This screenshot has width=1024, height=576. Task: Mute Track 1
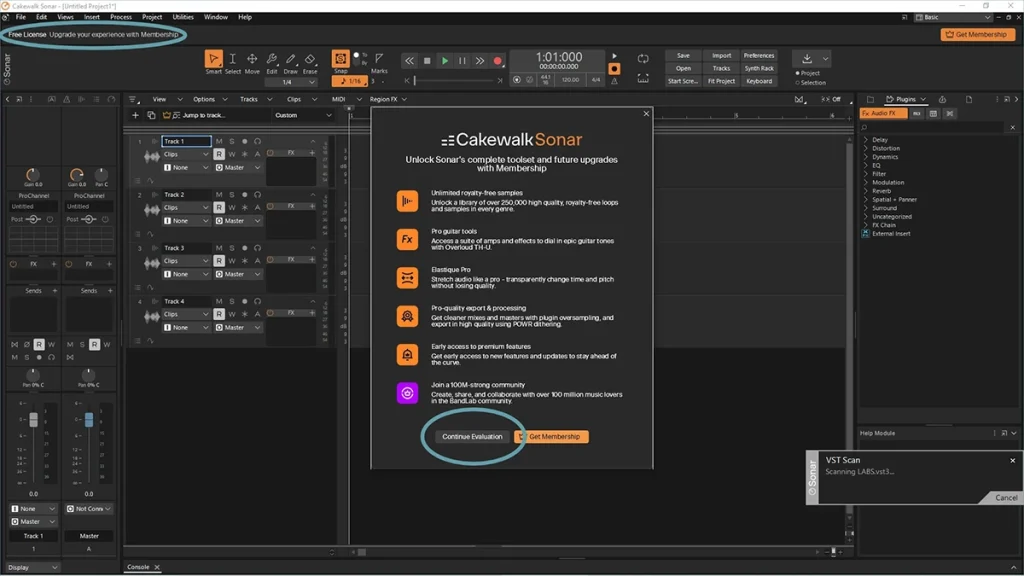(218, 141)
